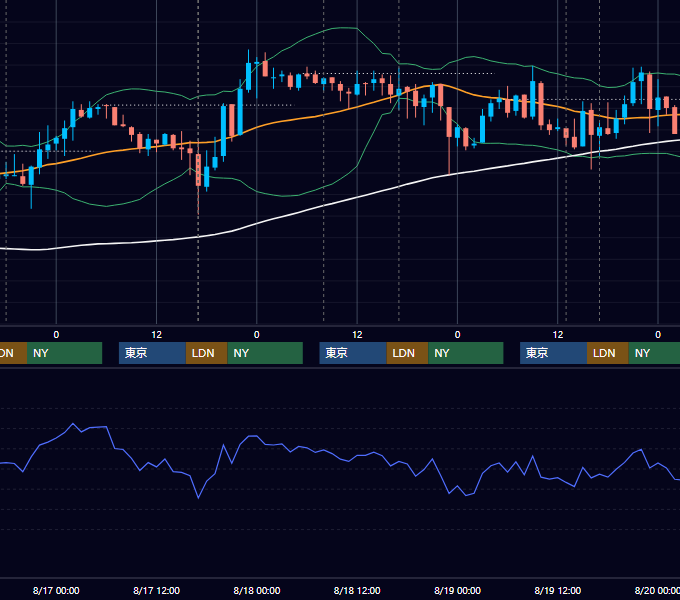Click the 8/18 12:00 date label

click(357, 590)
